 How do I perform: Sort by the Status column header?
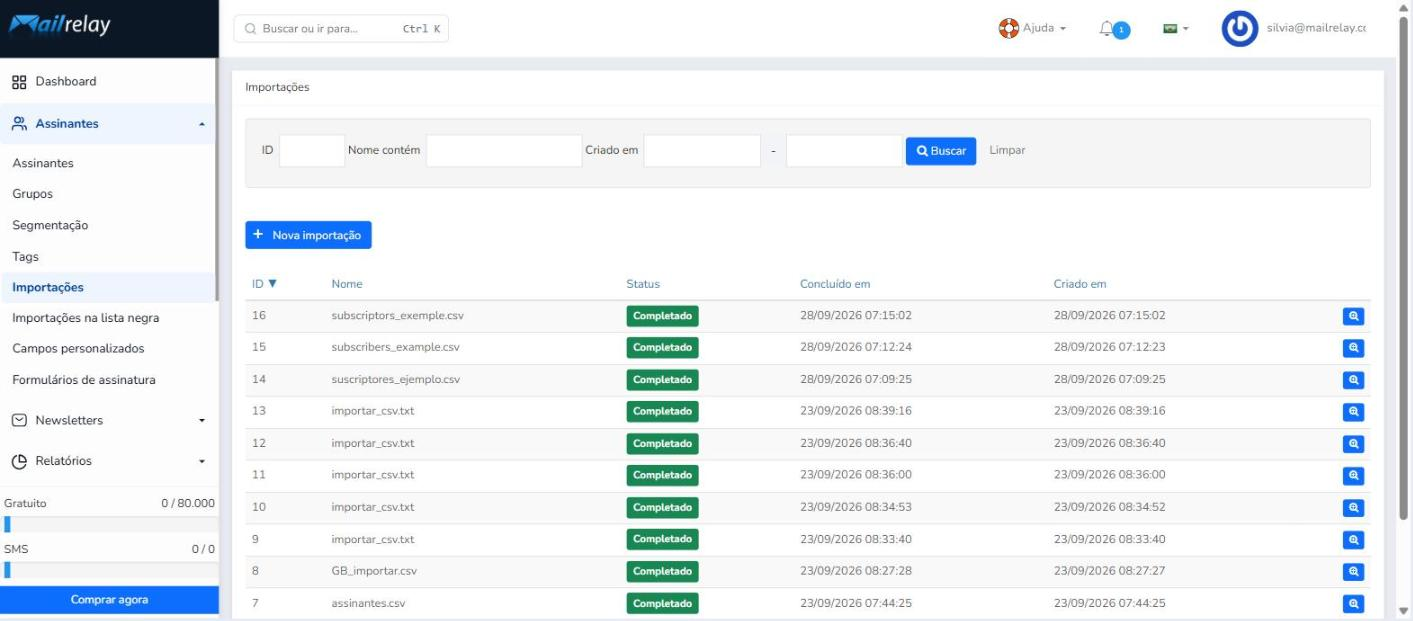[x=643, y=284]
